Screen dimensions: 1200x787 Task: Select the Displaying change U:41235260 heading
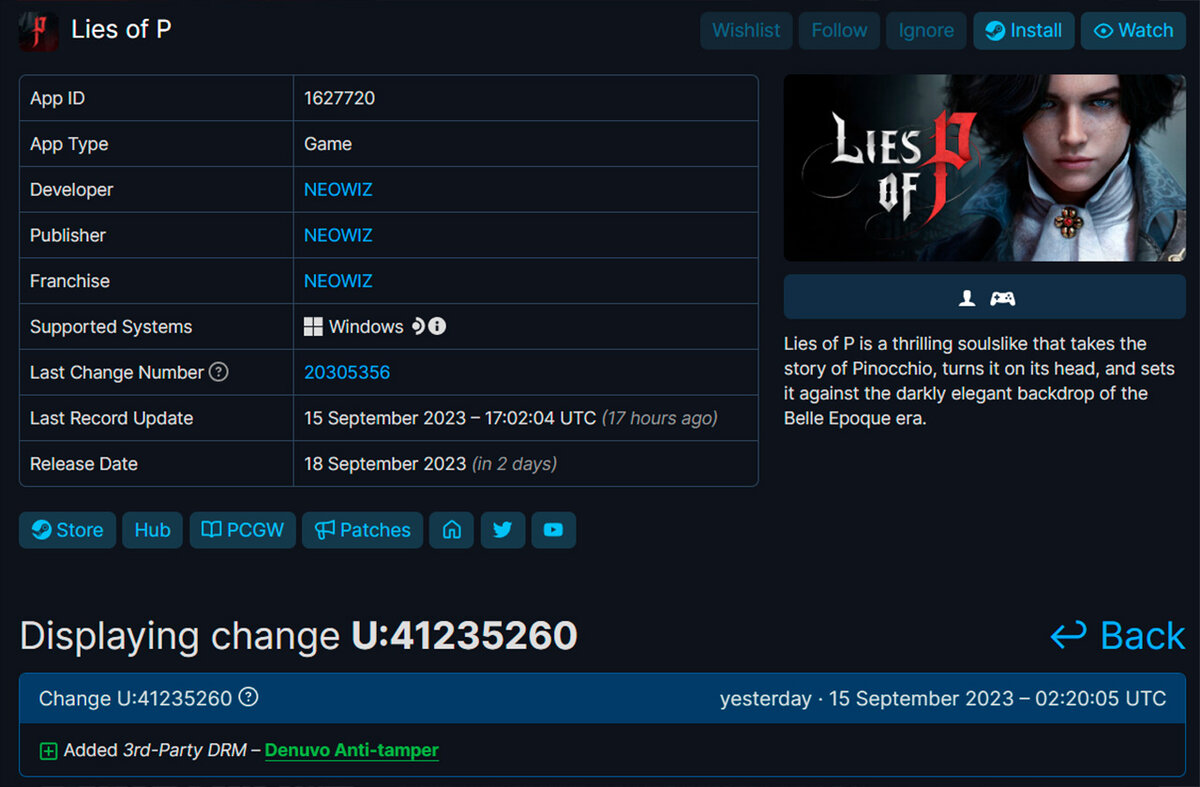click(x=299, y=636)
